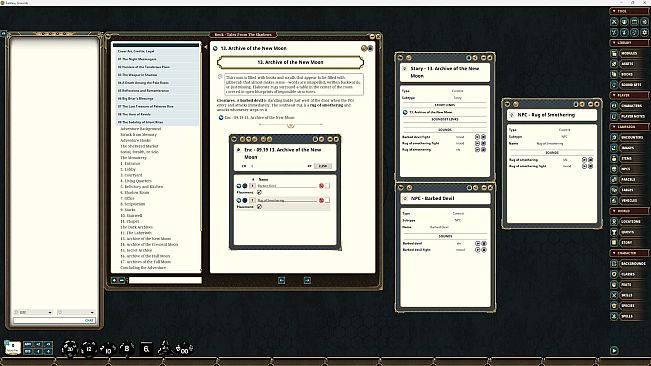Toggle the ADV modifier button
The width and height of the screenshot is (651, 366).
(28, 344)
